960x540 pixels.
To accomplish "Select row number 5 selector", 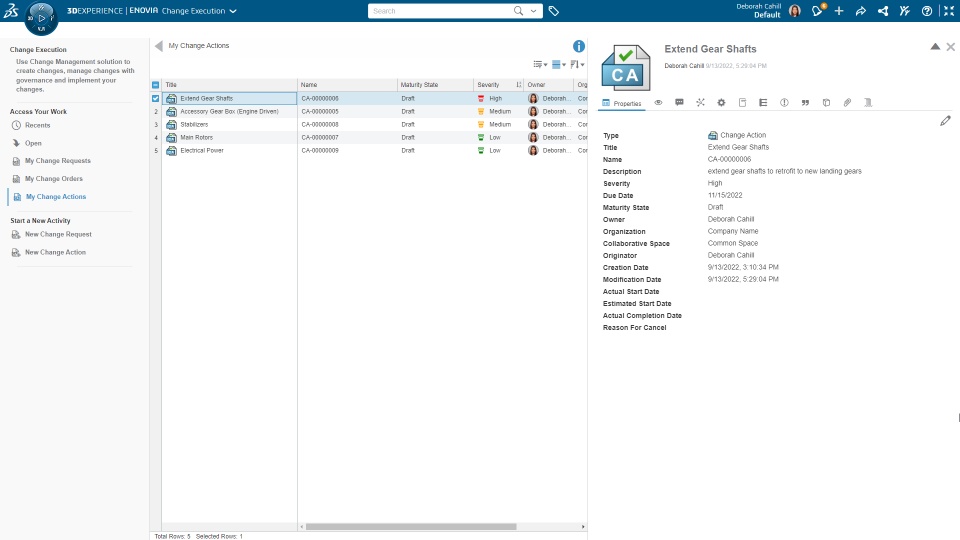I will [x=156, y=150].
